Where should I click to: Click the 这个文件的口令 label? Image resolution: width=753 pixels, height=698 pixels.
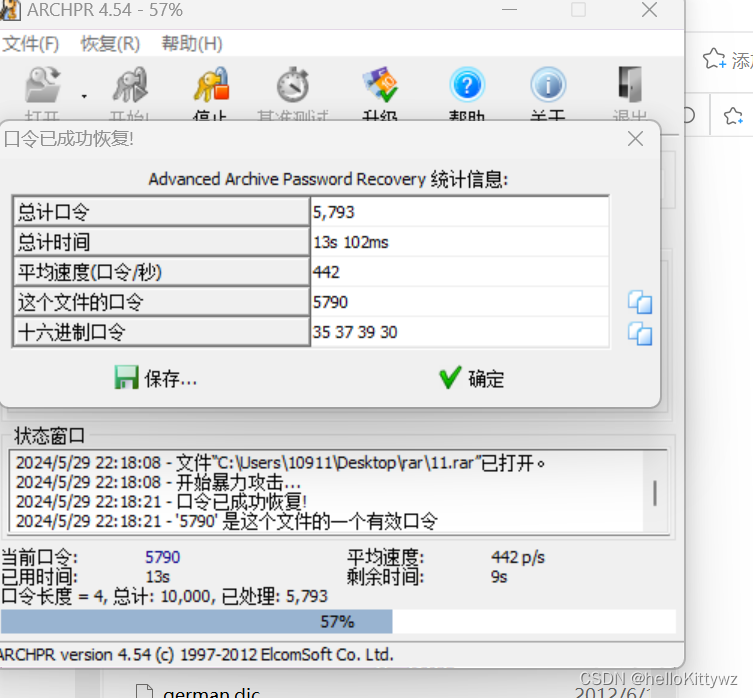coord(161,302)
